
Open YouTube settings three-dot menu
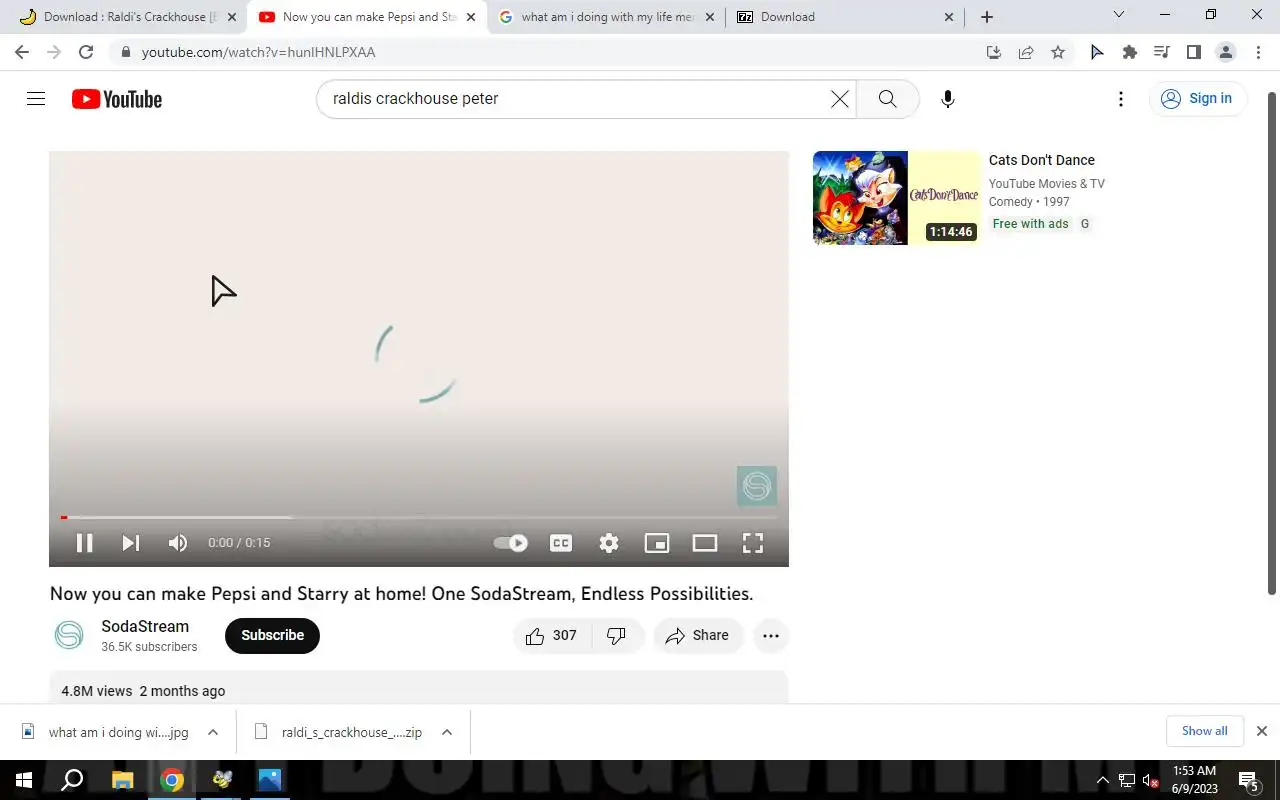[1121, 99]
